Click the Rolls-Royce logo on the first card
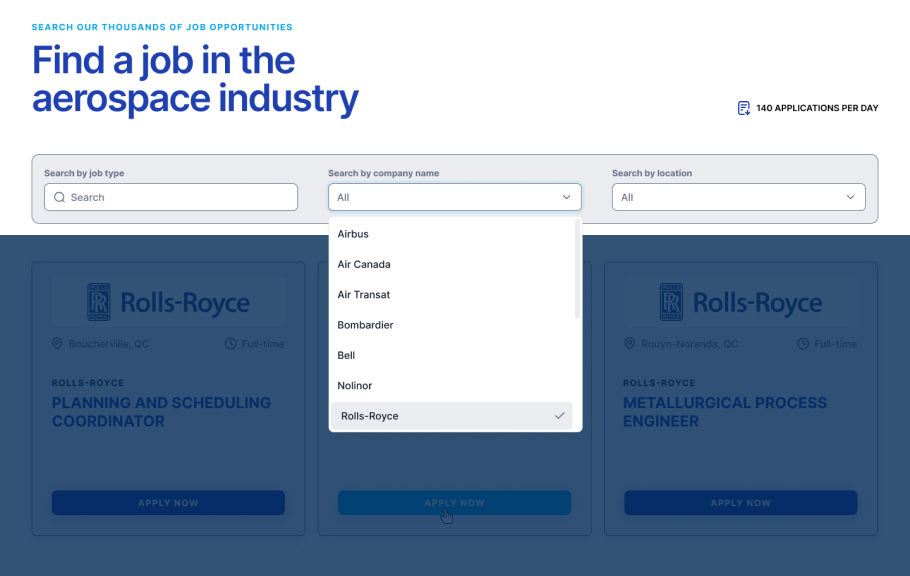 point(168,302)
